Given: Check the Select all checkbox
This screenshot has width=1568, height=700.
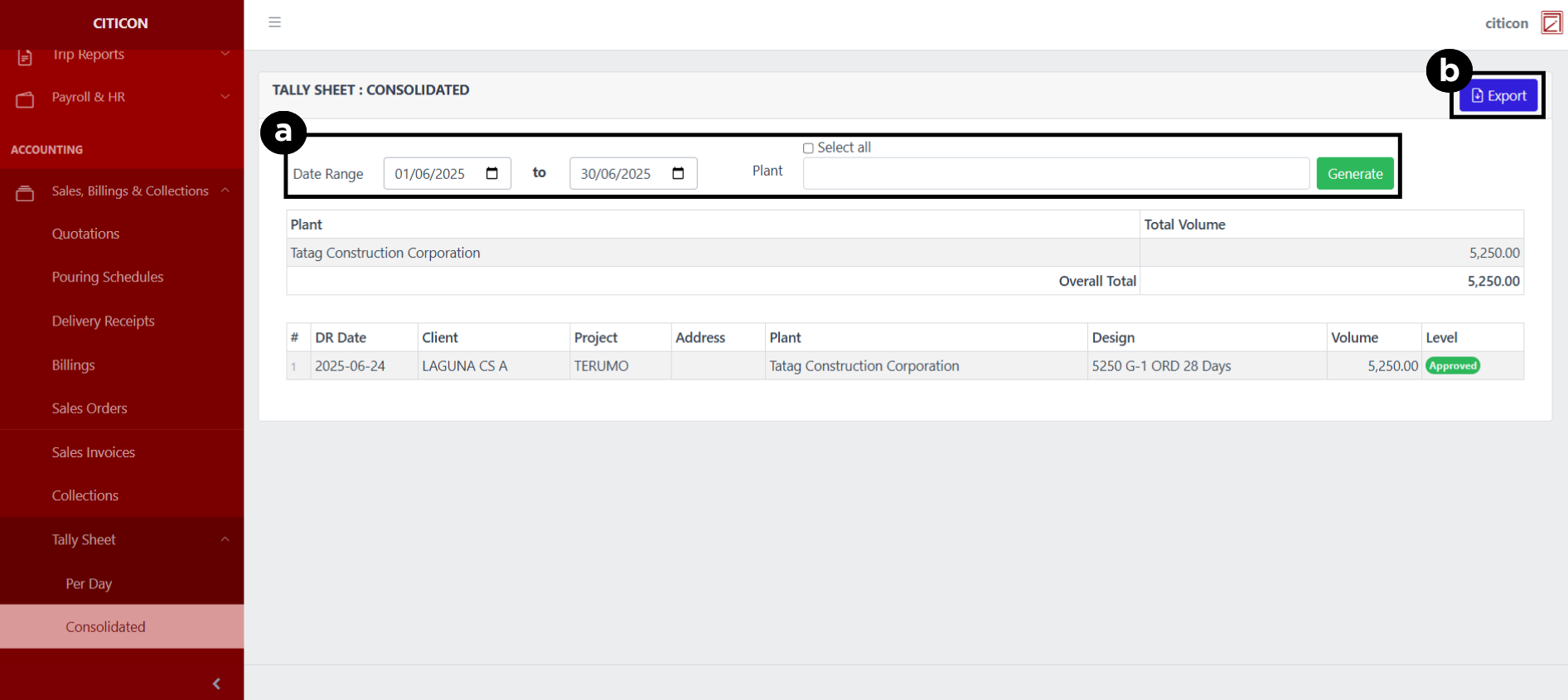Looking at the screenshot, I should 808,148.
